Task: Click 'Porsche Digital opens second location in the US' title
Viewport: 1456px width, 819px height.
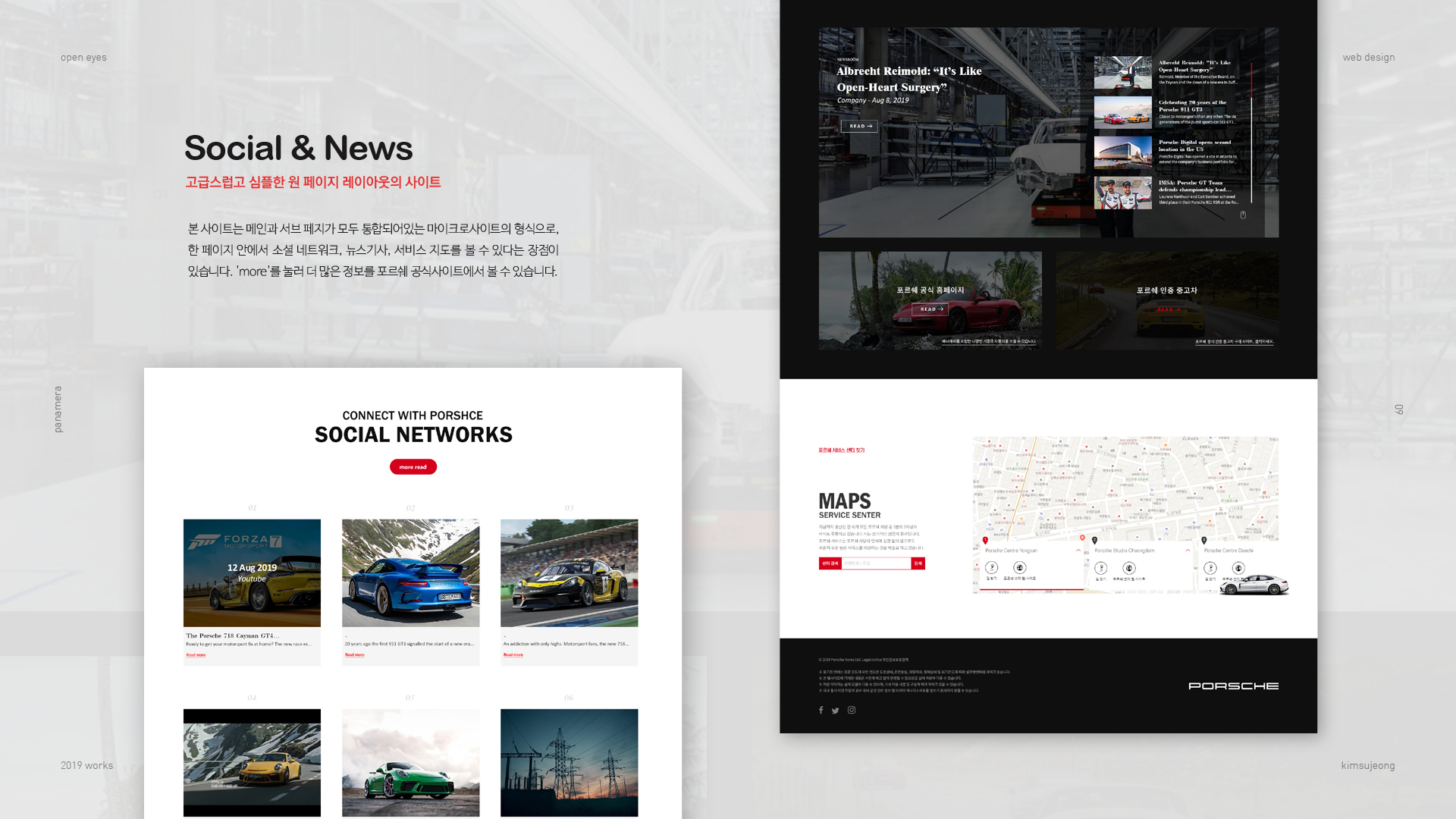Action: point(1194,146)
